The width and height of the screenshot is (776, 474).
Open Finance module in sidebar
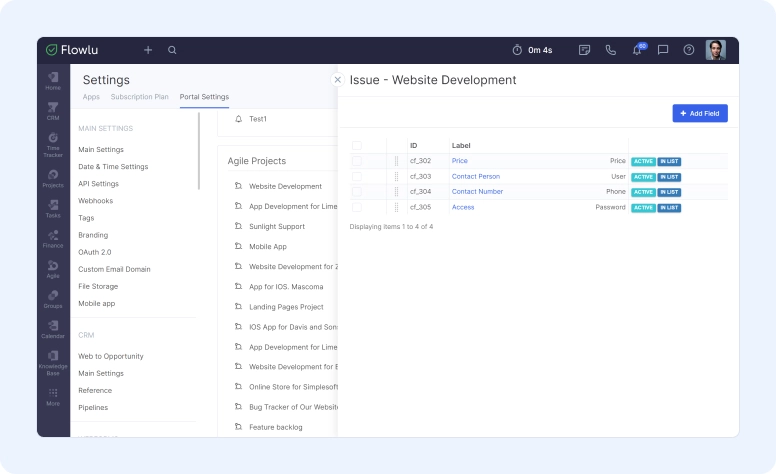(x=53, y=239)
